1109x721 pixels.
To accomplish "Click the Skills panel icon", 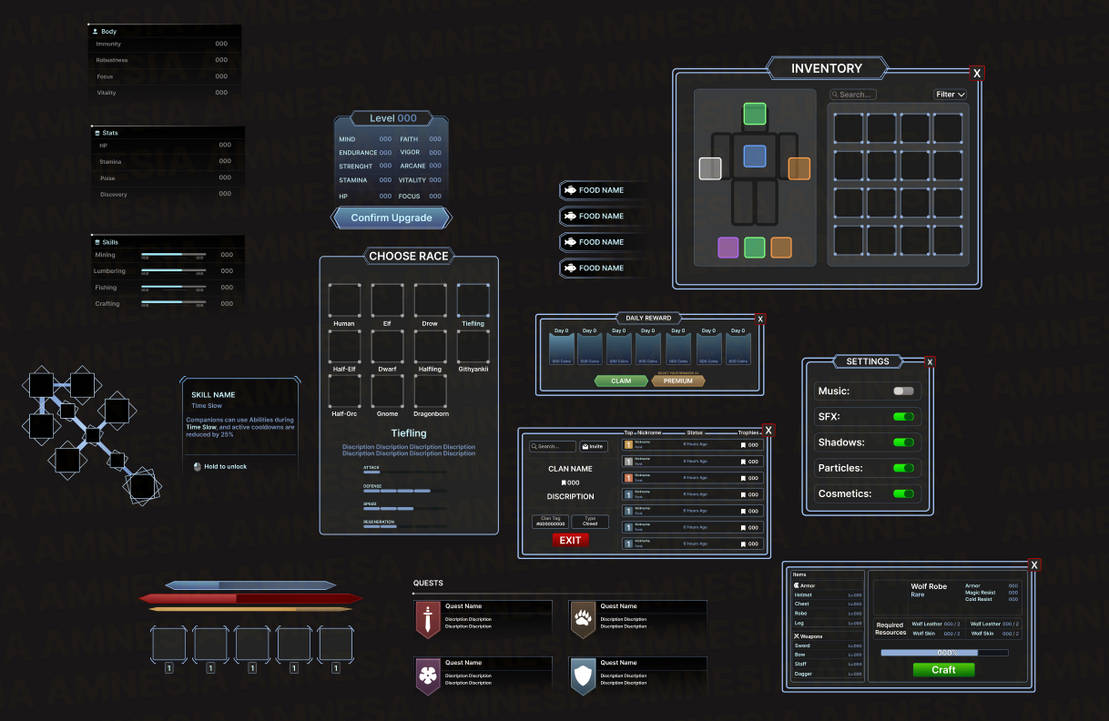I will (97, 241).
